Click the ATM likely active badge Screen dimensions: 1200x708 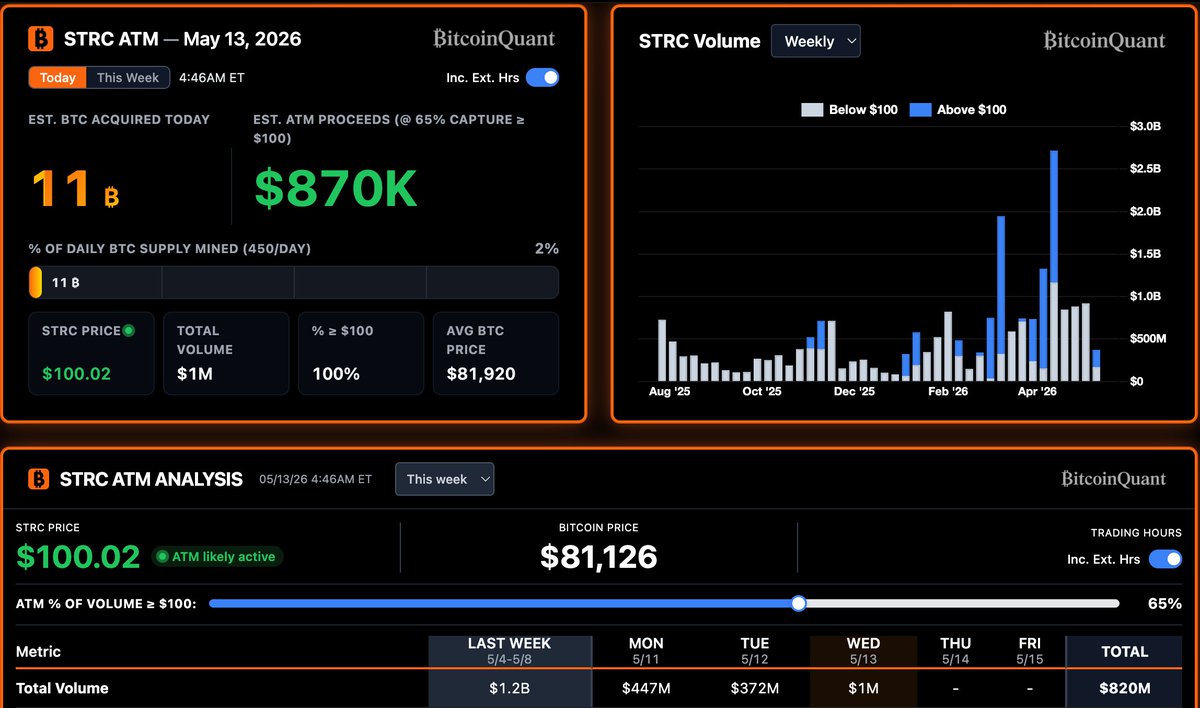coord(217,557)
